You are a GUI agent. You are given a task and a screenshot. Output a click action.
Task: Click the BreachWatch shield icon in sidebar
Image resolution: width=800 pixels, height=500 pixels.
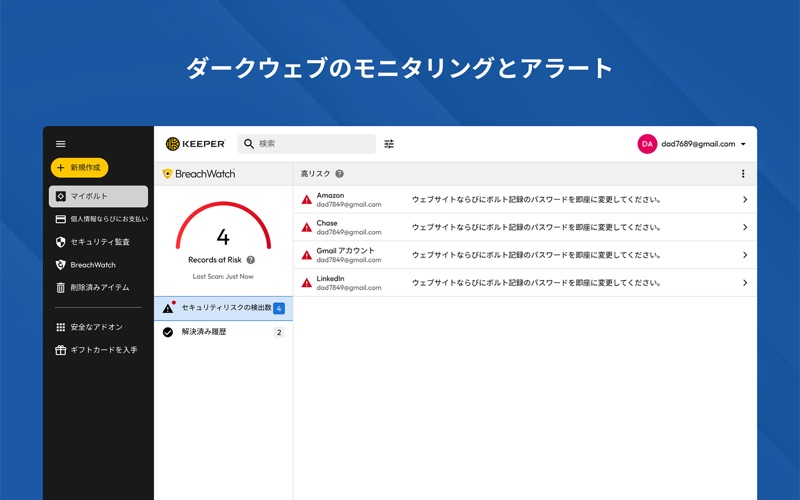tap(61, 265)
